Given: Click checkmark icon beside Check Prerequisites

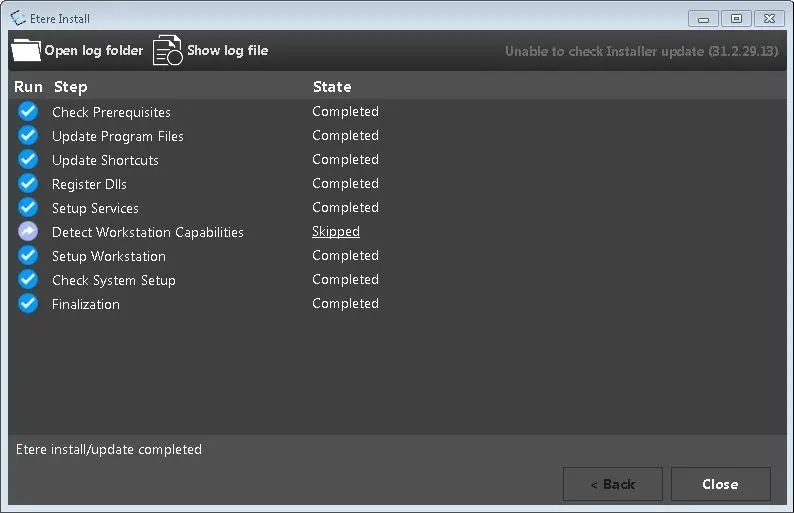Looking at the screenshot, I should 28,112.
